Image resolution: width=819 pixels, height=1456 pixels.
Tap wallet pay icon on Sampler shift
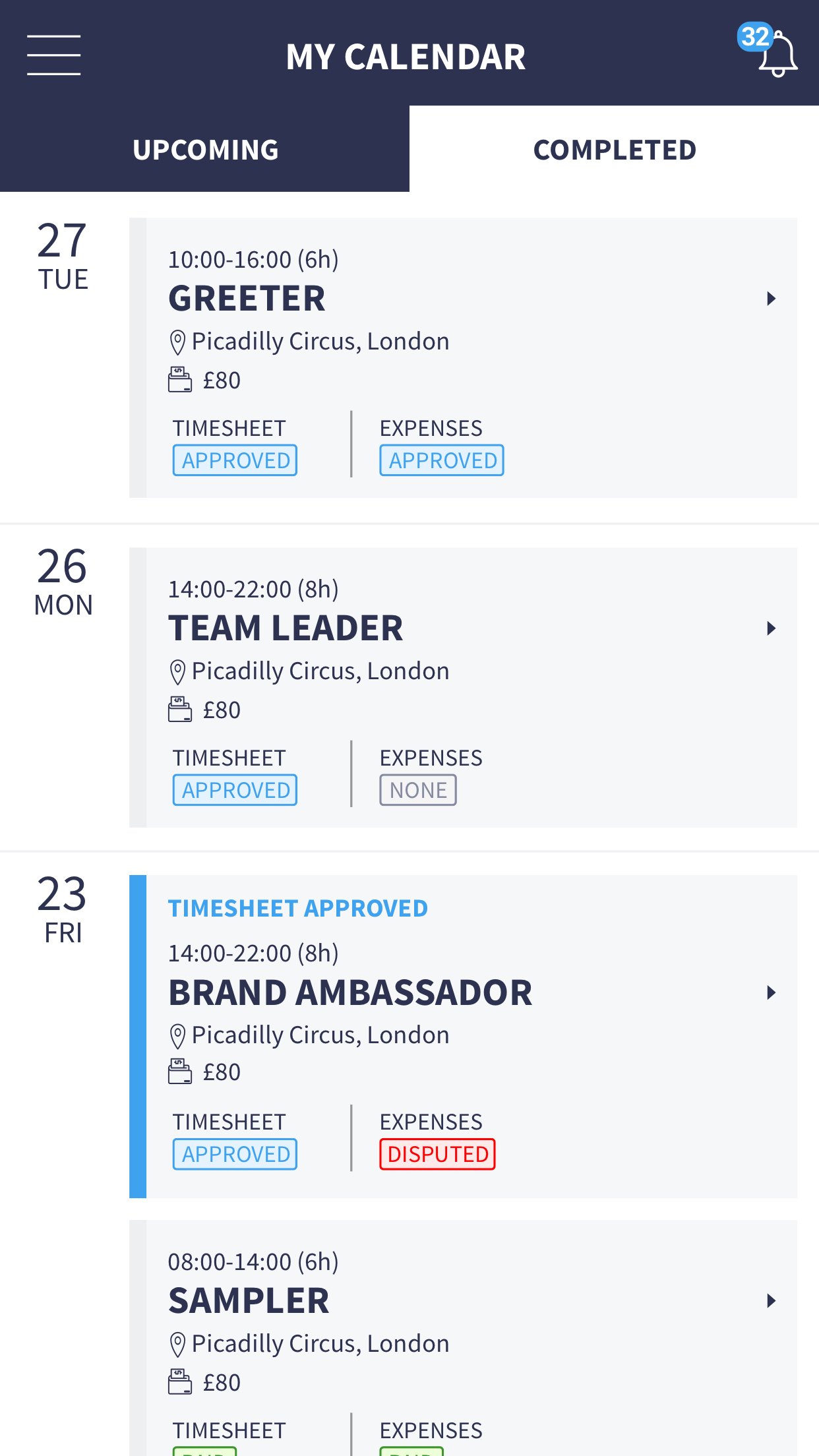click(x=179, y=1381)
